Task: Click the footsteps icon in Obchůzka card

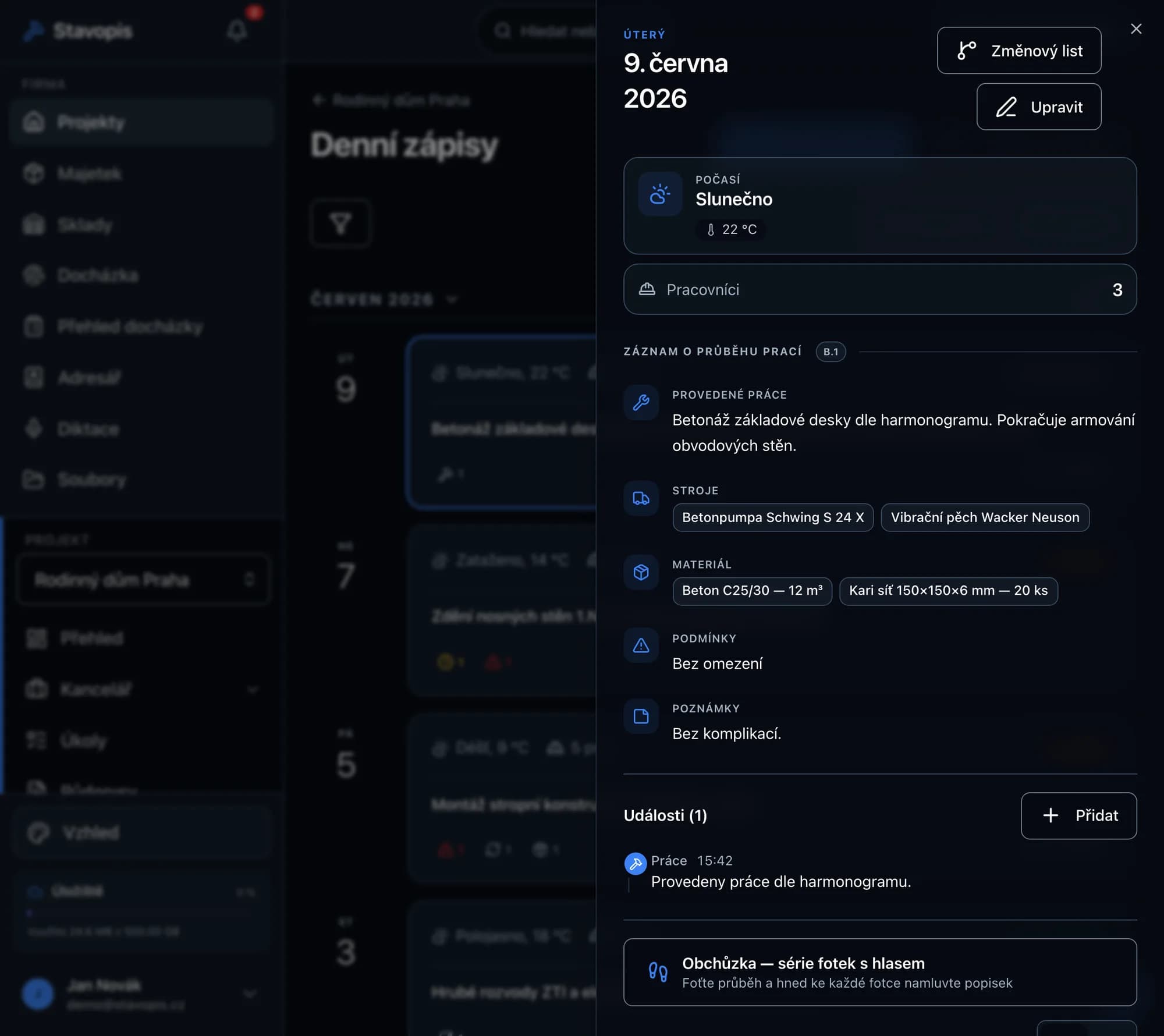Action: [658, 972]
